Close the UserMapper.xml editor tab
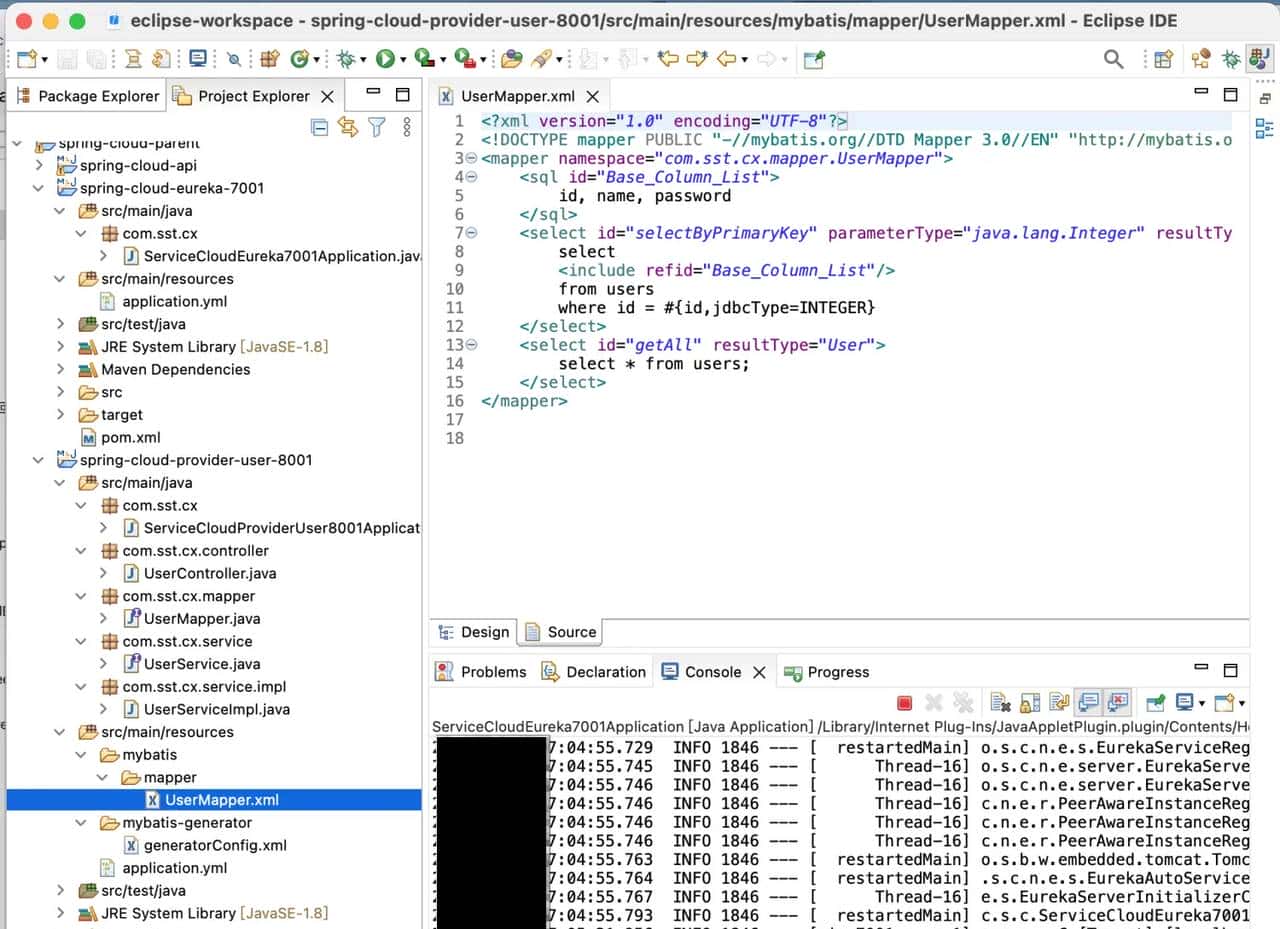The width and height of the screenshot is (1280, 929). 593,97
